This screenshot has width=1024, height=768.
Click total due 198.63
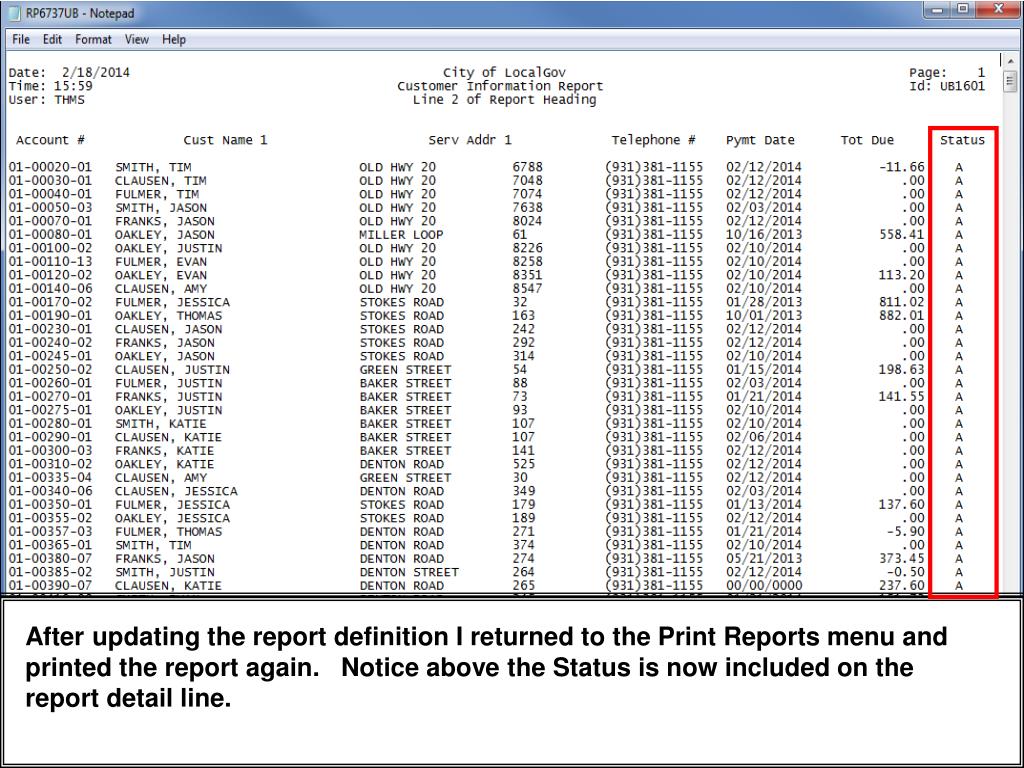[x=902, y=370]
